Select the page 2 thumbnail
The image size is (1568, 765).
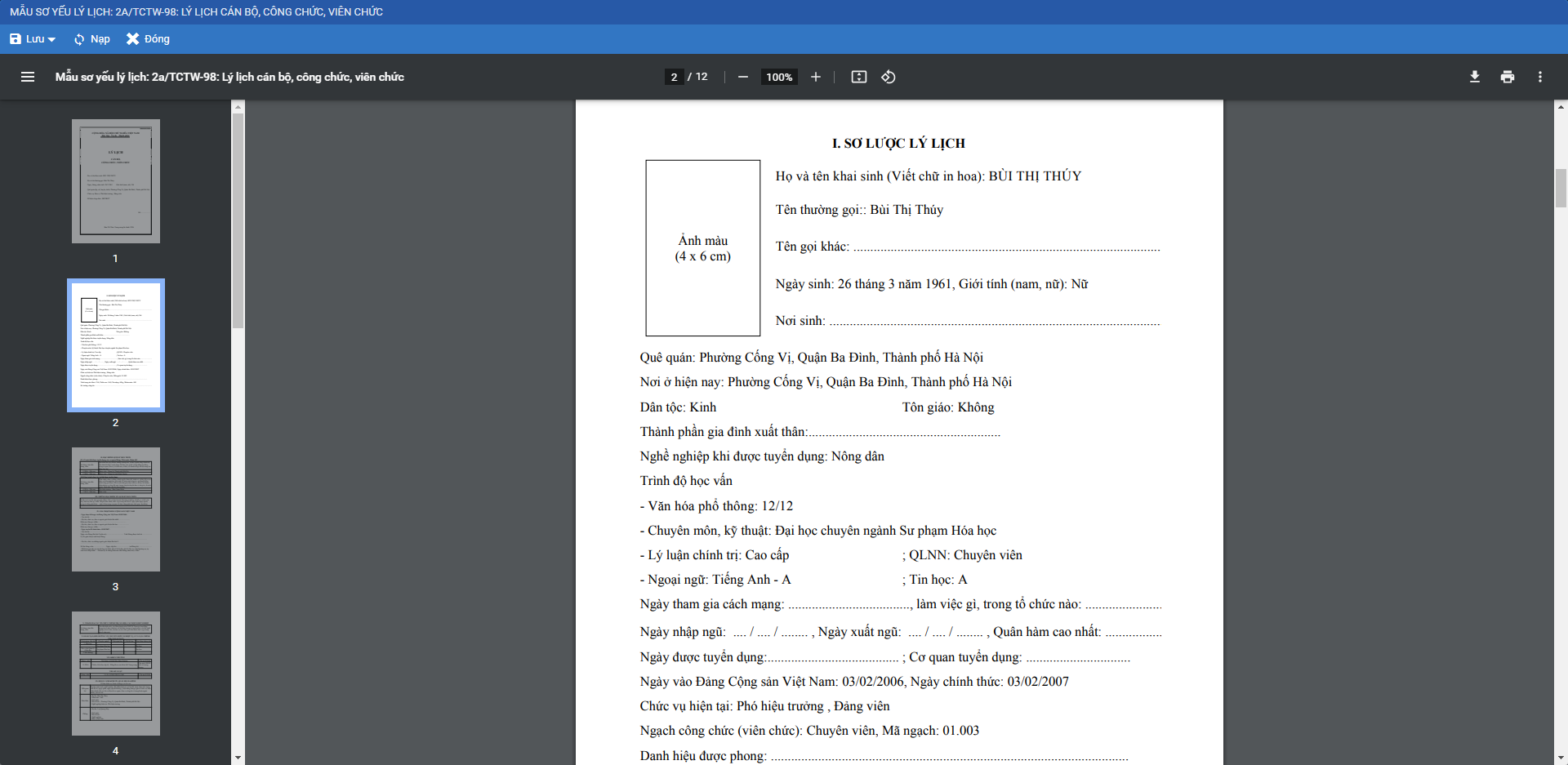116,345
